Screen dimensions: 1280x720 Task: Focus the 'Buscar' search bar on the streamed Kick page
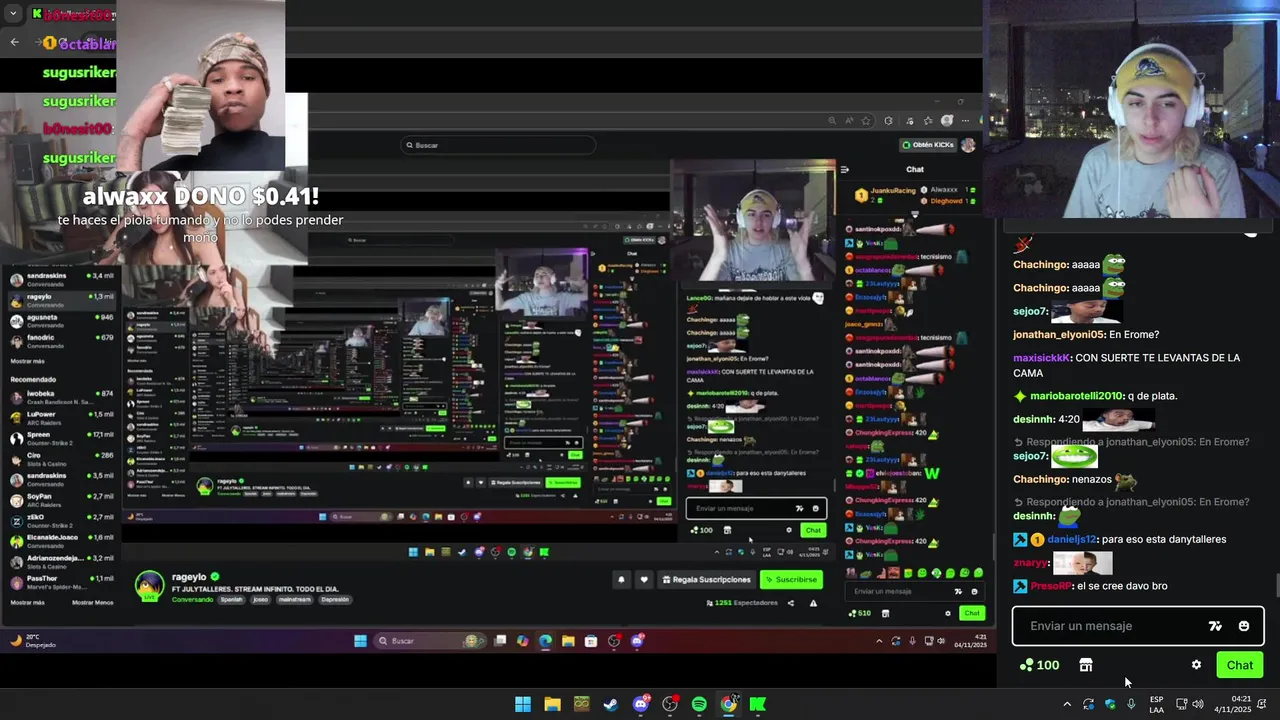point(498,145)
